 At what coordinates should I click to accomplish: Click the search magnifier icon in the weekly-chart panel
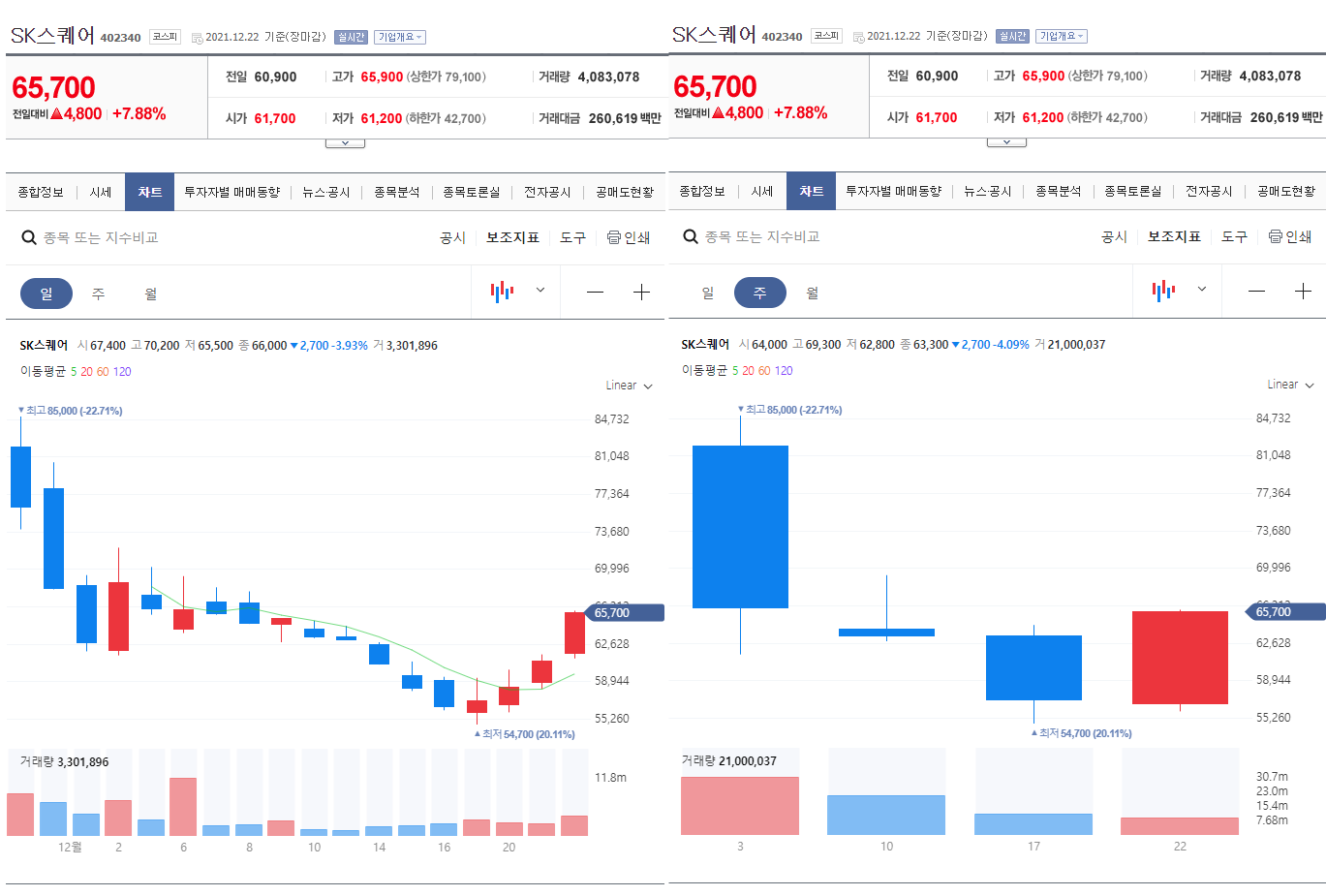691,236
